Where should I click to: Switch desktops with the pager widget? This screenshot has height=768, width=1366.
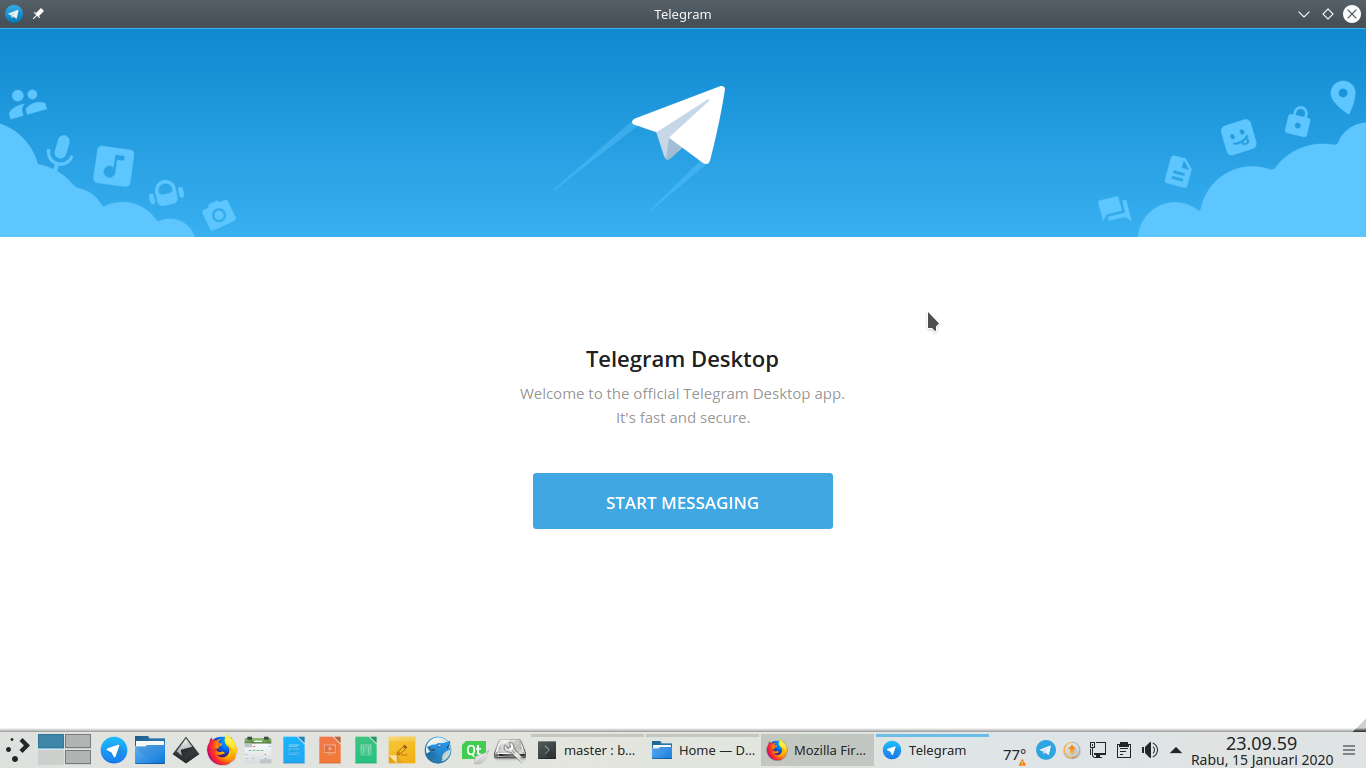coord(64,749)
